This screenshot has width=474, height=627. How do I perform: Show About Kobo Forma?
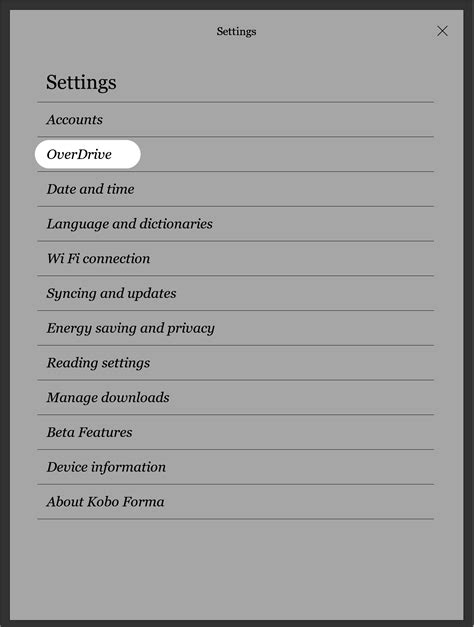click(236, 502)
